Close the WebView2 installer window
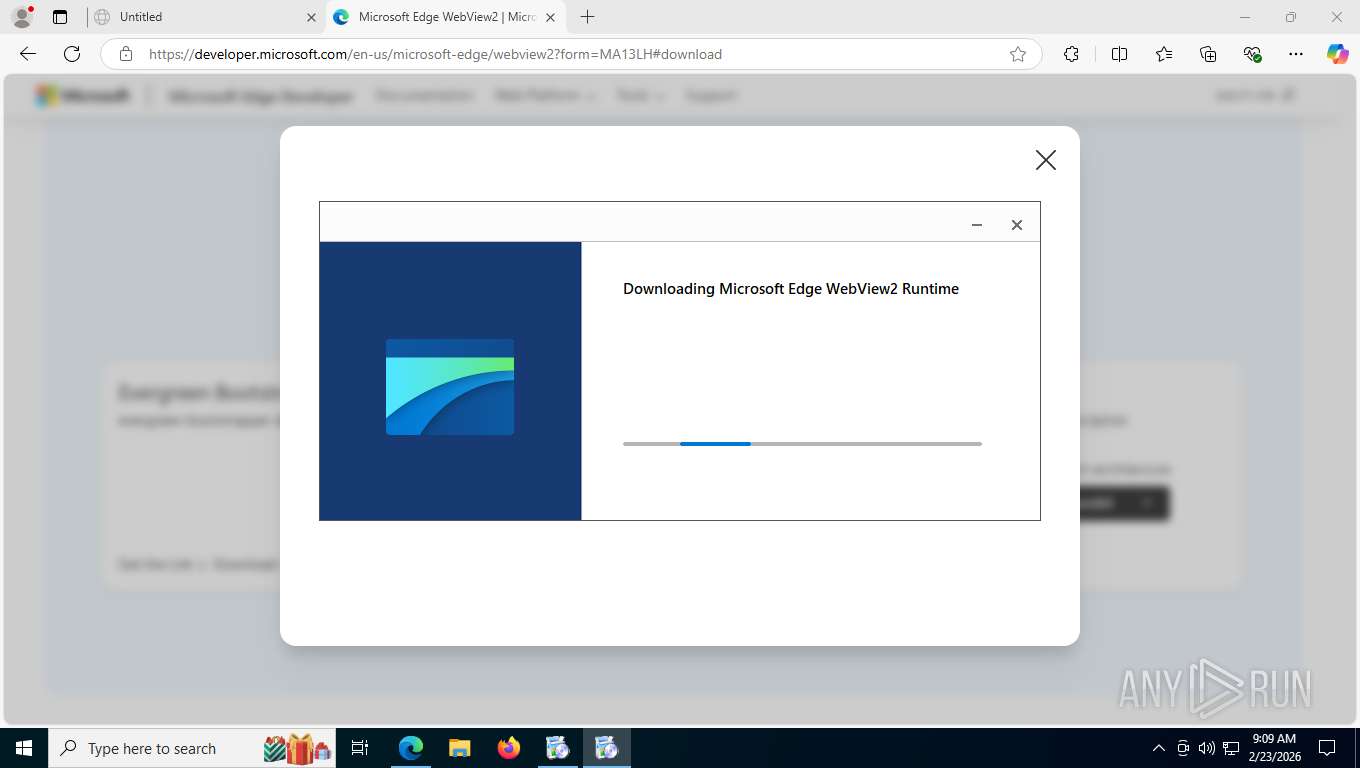Viewport: 1360px width, 768px height. pos(1017,225)
